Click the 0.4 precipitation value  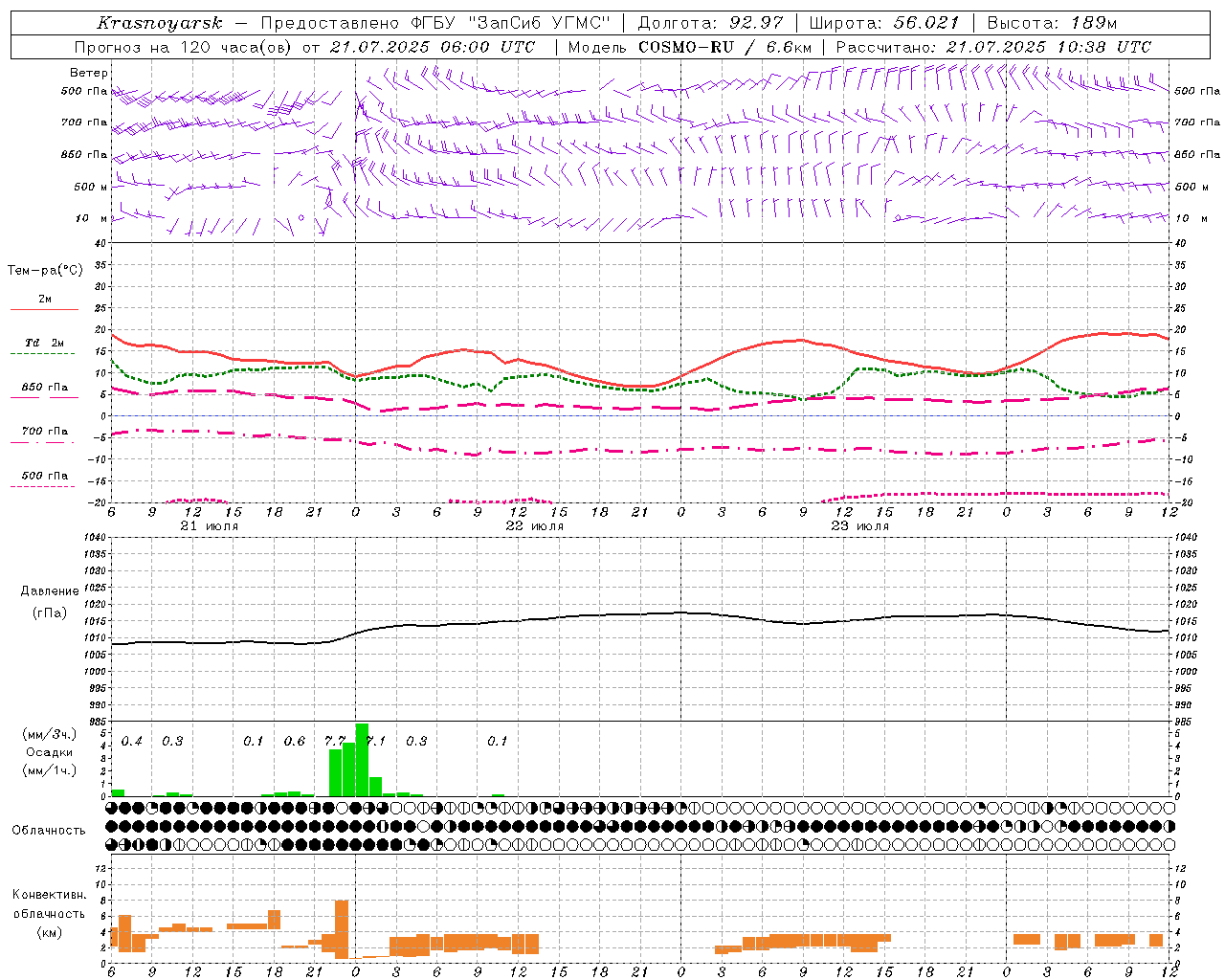pyautogui.click(x=131, y=742)
